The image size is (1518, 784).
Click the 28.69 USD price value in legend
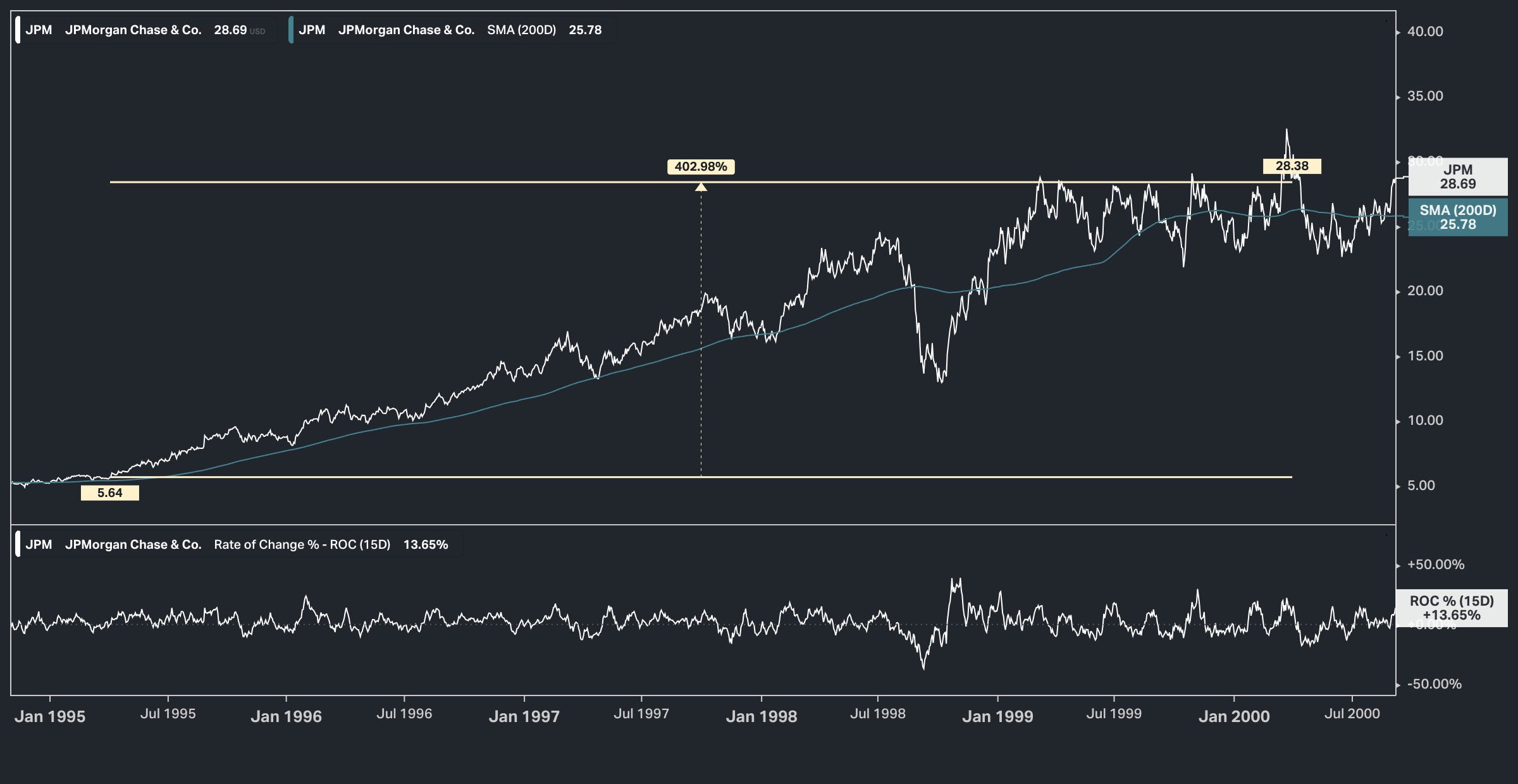[x=239, y=30]
